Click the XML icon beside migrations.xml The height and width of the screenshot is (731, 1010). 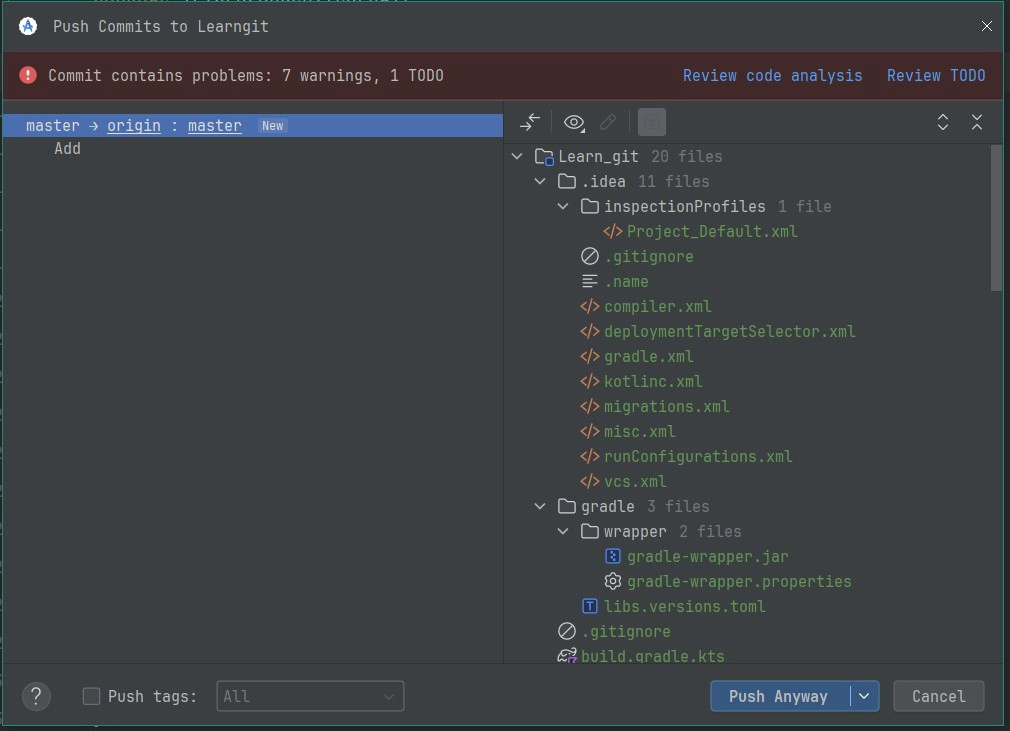[x=589, y=407]
